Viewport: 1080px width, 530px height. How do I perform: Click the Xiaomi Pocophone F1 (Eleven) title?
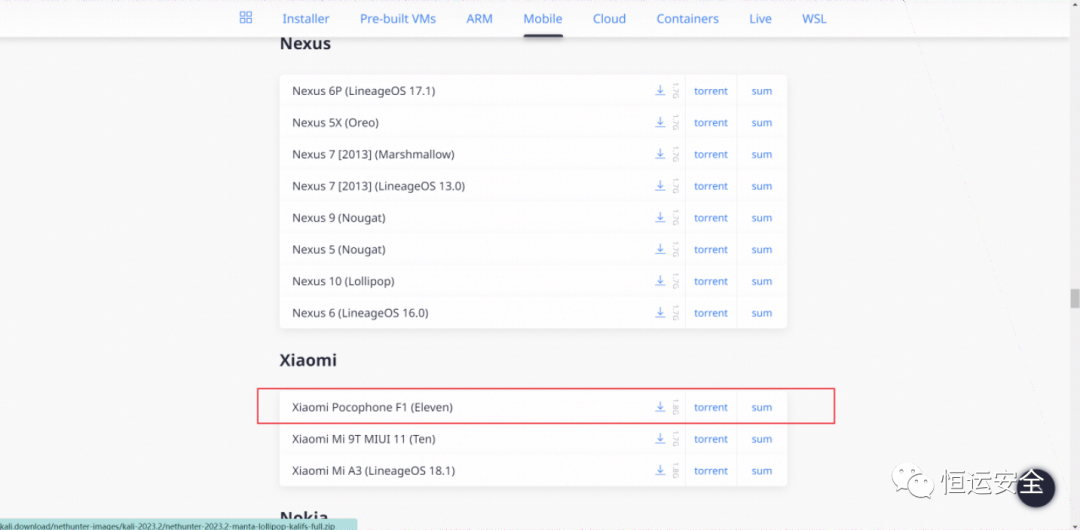(x=373, y=407)
